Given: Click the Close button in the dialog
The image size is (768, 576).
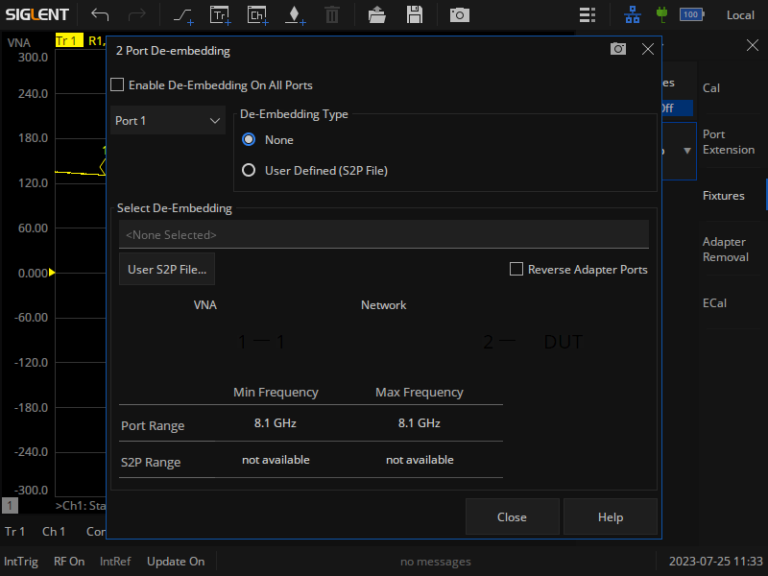Looking at the screenshot, I should pos(511,517).
